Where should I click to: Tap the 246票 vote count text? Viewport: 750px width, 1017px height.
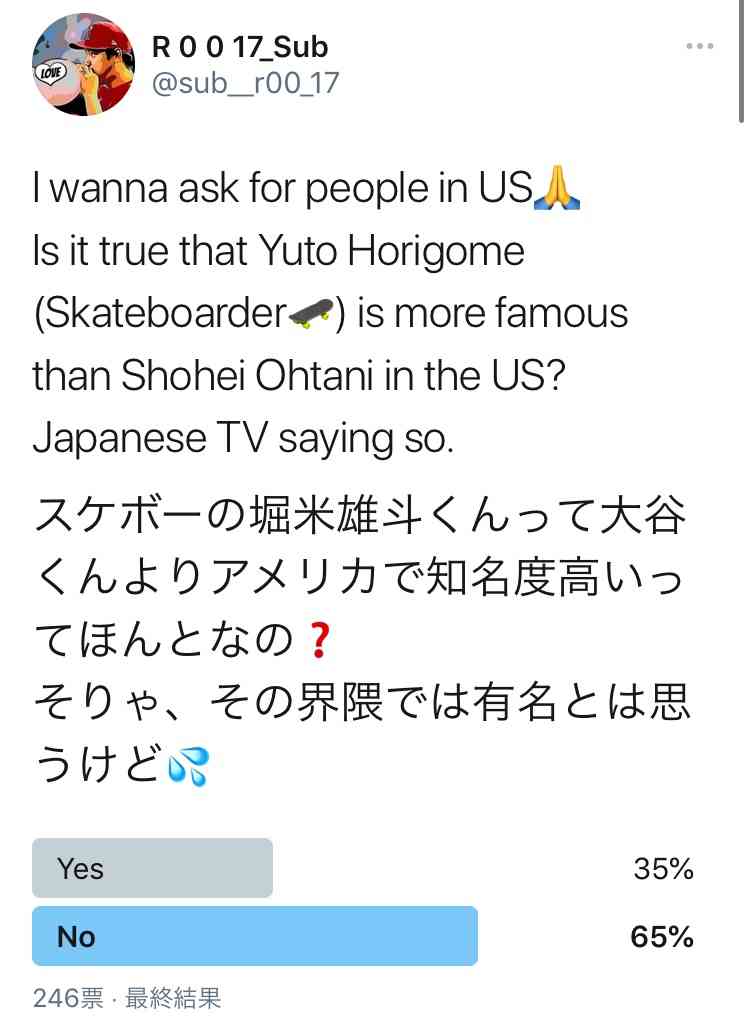click(x=68, y=998)
